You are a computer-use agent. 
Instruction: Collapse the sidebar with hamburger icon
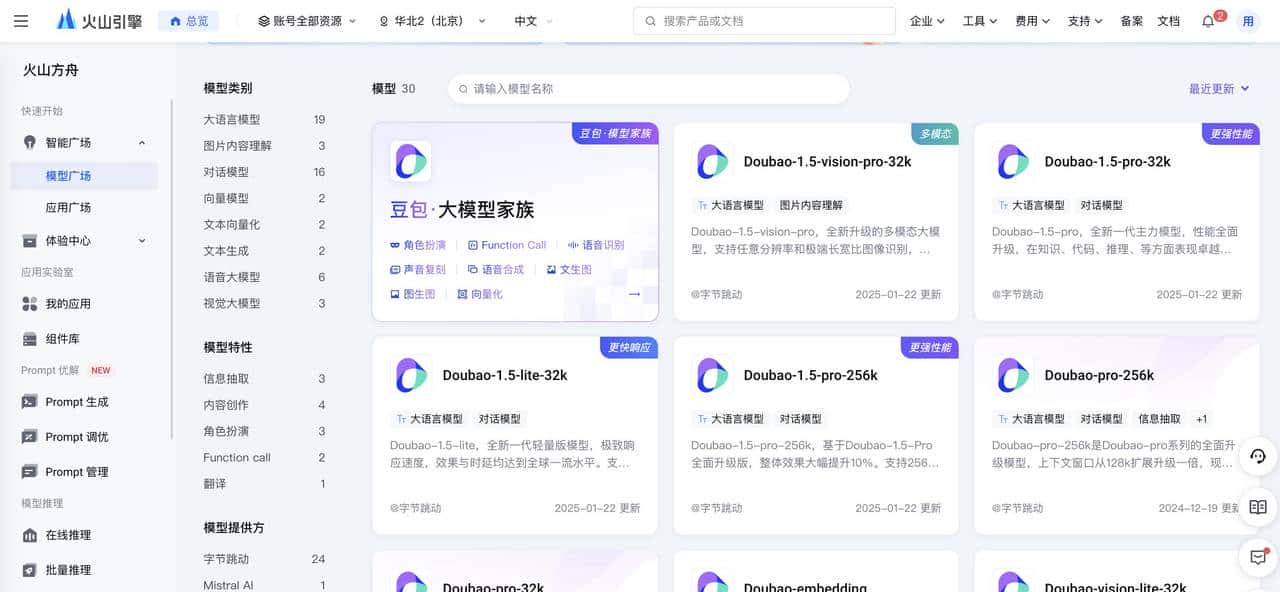coord(21,20)
